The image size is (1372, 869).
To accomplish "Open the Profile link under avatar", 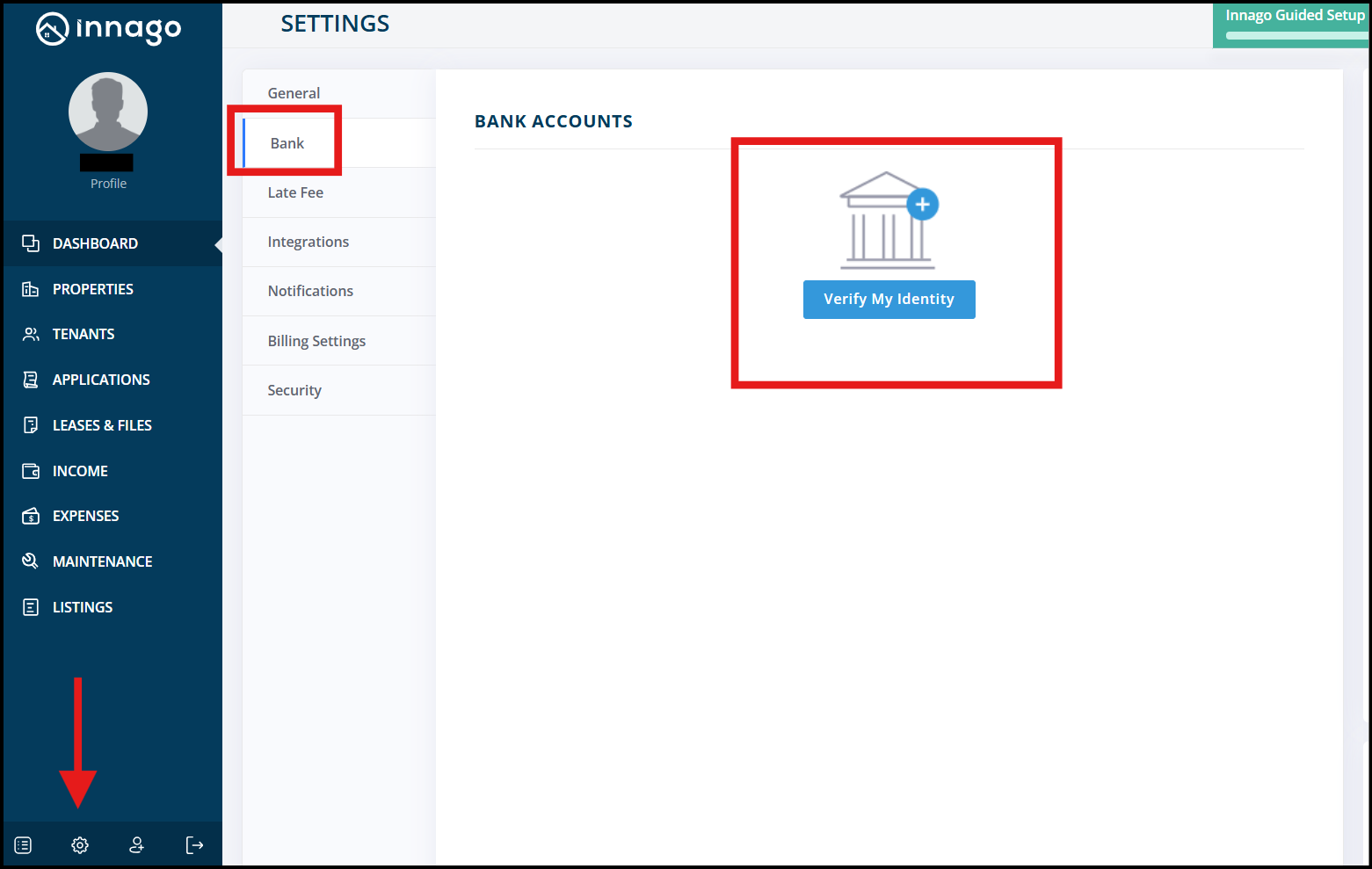I will 108,184.
